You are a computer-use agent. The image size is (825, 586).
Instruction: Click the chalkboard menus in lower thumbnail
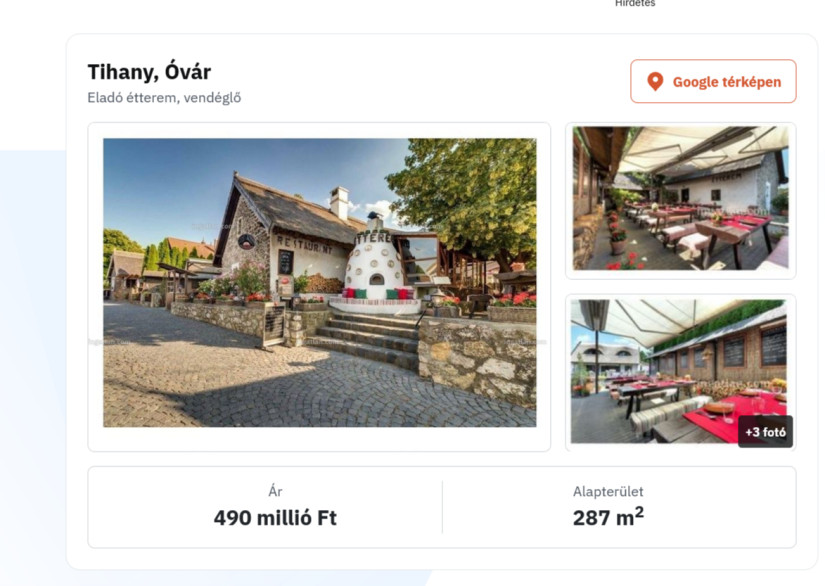point(754,346)
